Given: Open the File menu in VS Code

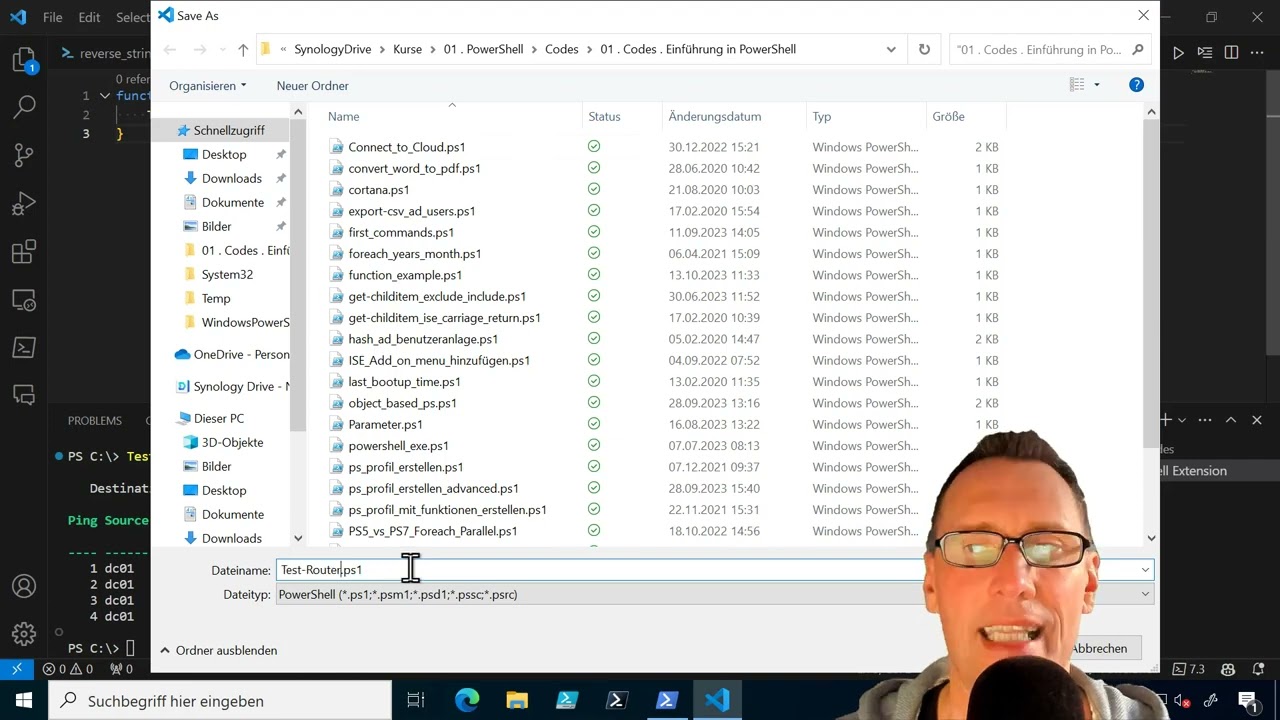Looking at the screenshot, I should click(53, 17).
